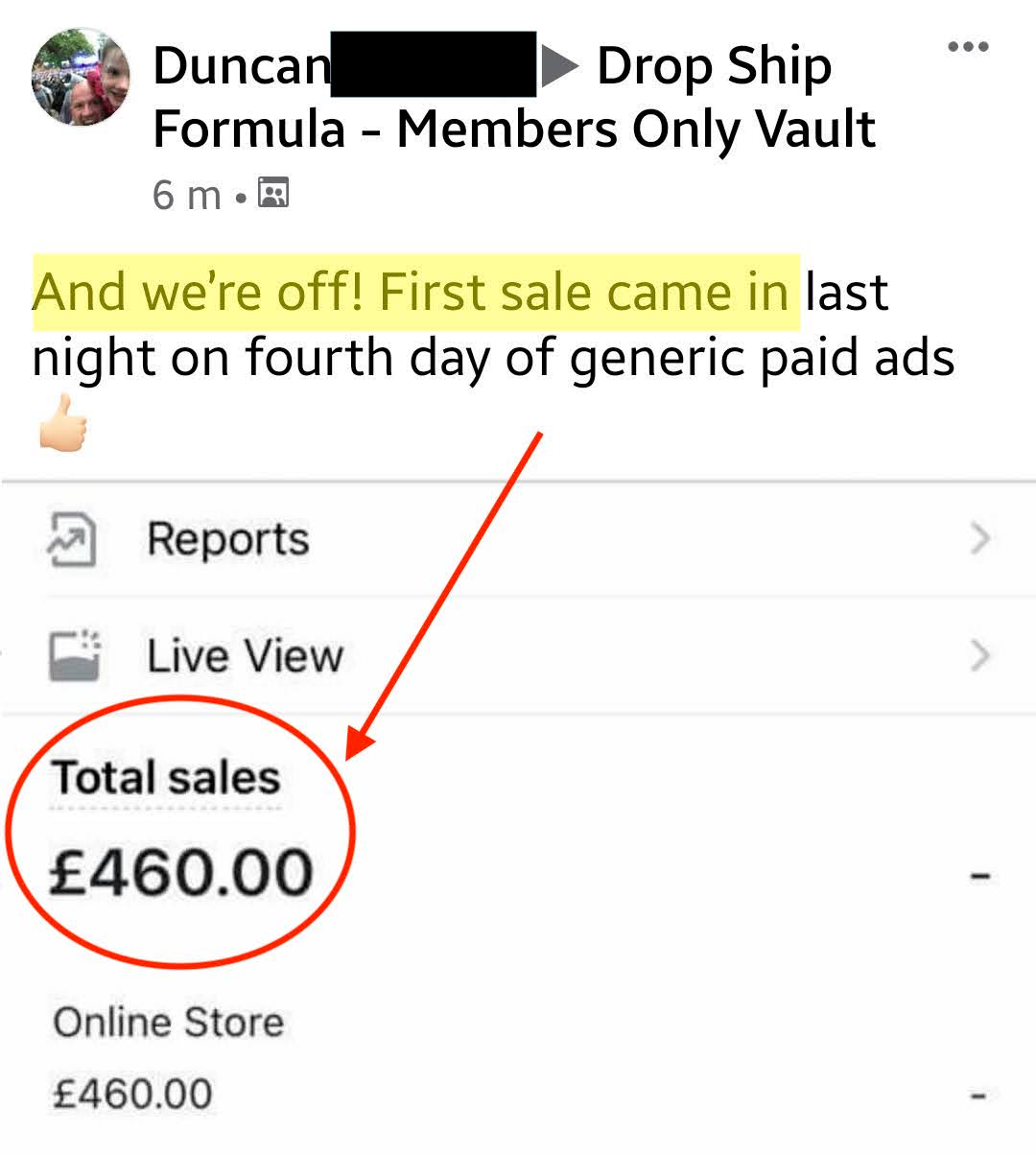Click the dash right of Online Store amount

(x=977, y=1095)
